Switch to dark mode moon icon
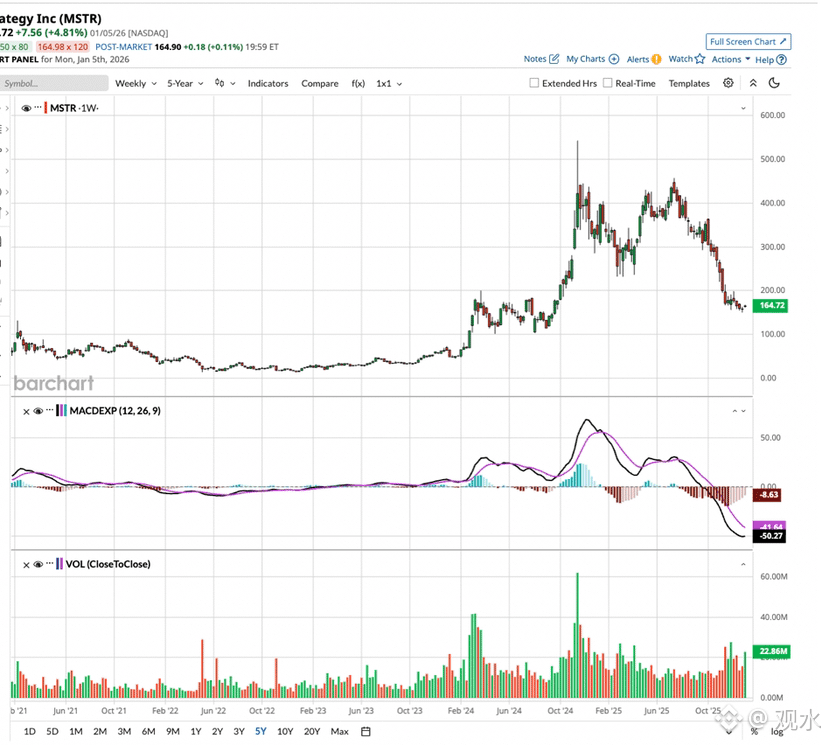 click(x=774, y=83)
